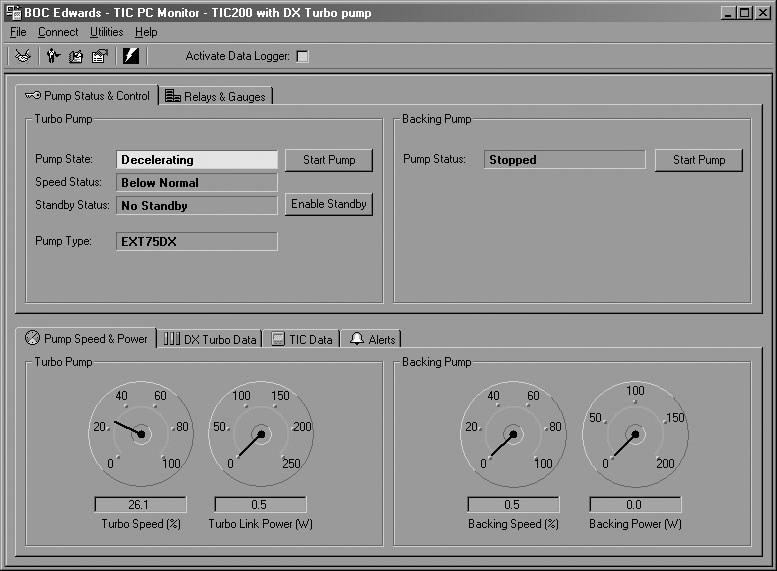
Task: Click the Backing Speed gauge dial
Action: (513, 434)
